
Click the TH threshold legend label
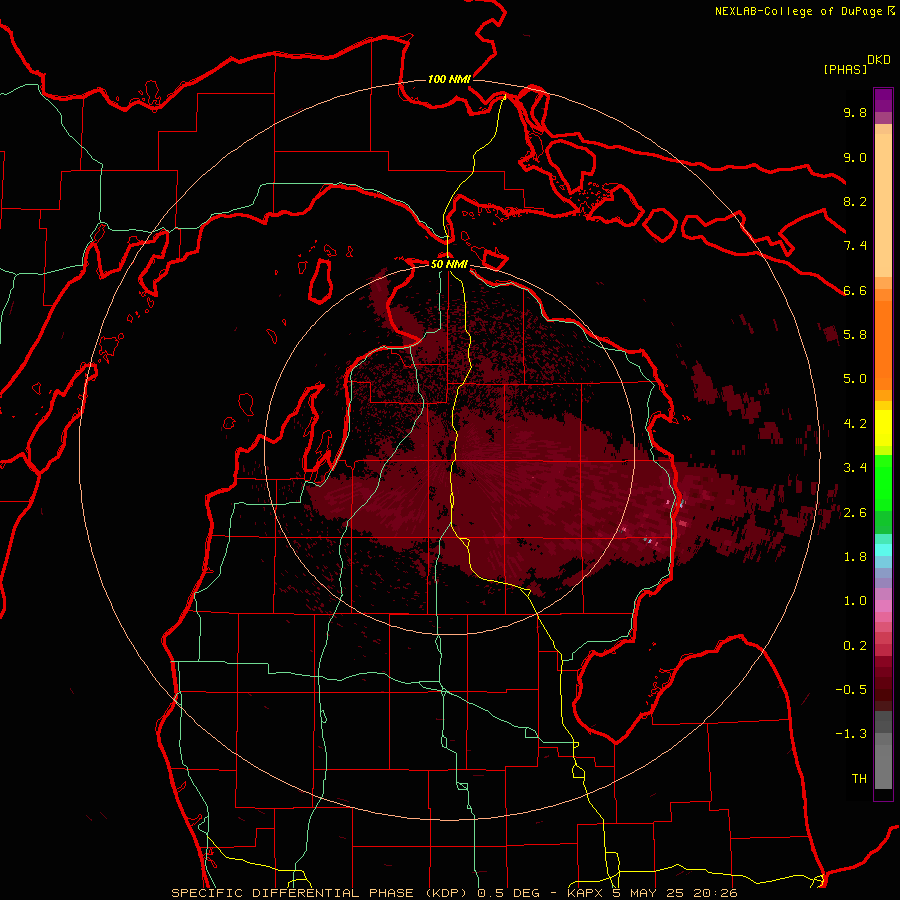859,779
